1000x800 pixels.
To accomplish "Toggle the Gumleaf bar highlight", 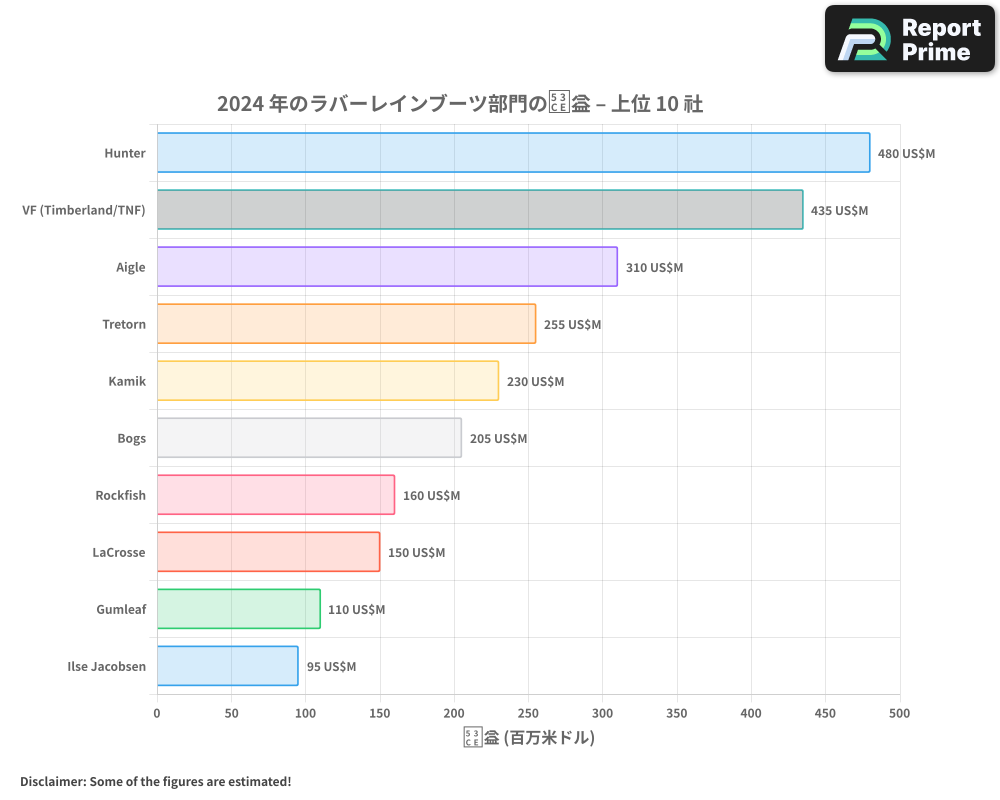I will pyautogui.click(x=235, y=609).
